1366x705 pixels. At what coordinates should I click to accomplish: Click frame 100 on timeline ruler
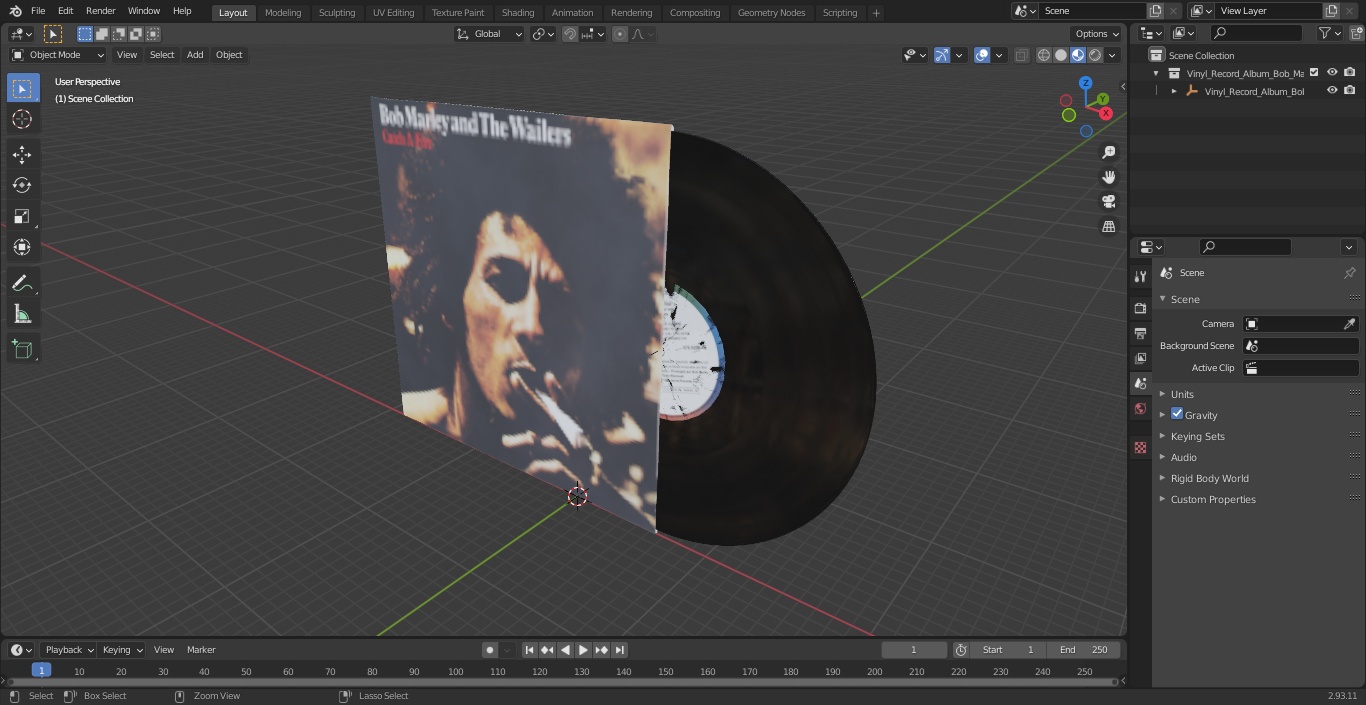pyautogui.click(x=455, y=671)
